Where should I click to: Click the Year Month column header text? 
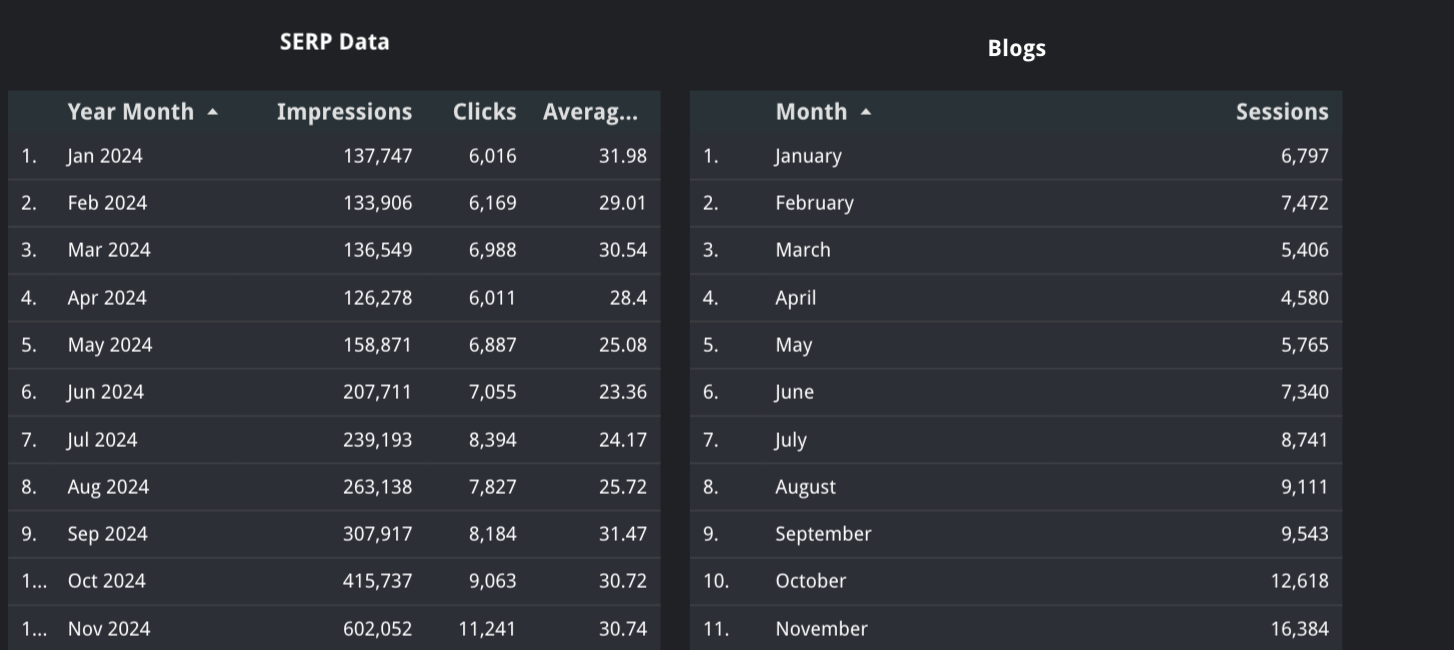(x=130, y=112)
